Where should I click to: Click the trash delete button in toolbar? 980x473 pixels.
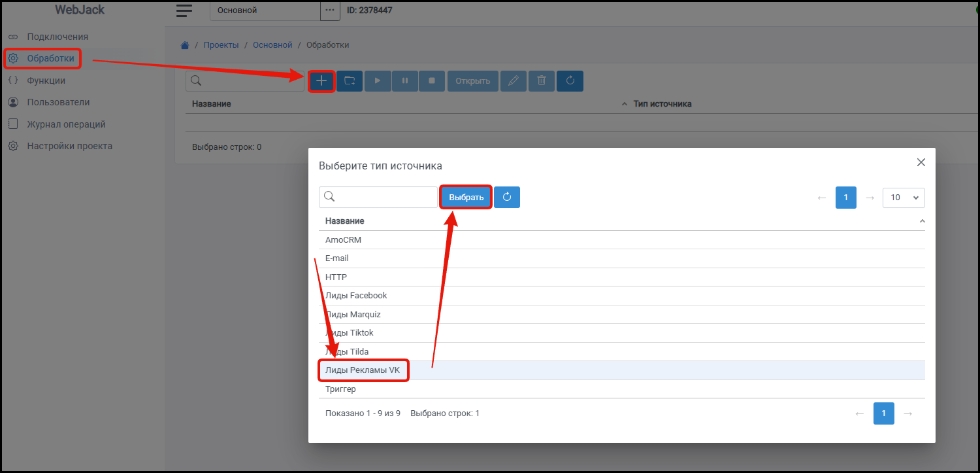point(542,81)
